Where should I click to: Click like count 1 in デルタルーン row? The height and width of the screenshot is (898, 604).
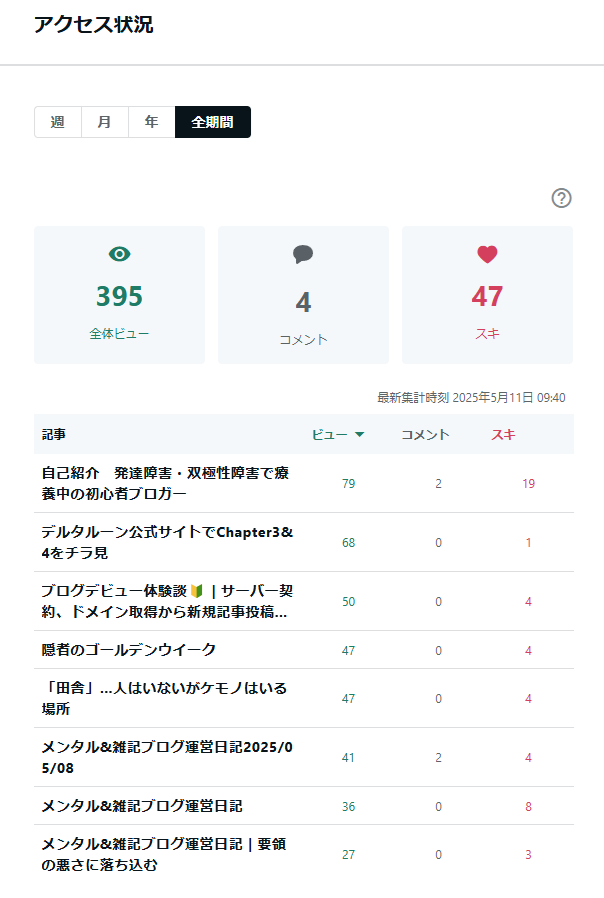click(528, 543)
